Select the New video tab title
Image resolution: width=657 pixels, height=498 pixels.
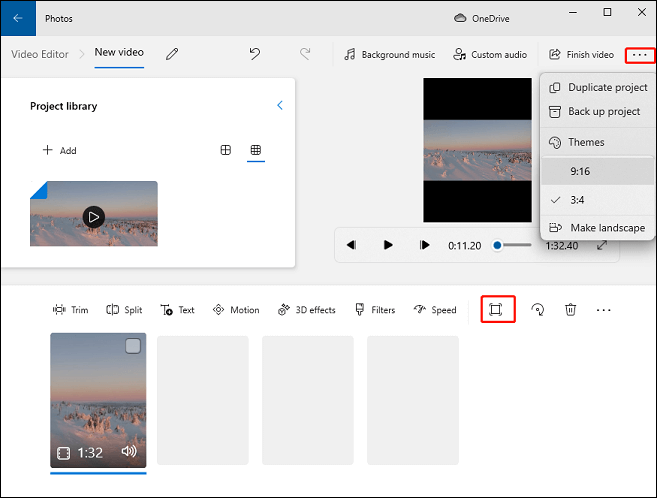coord(119,52)
